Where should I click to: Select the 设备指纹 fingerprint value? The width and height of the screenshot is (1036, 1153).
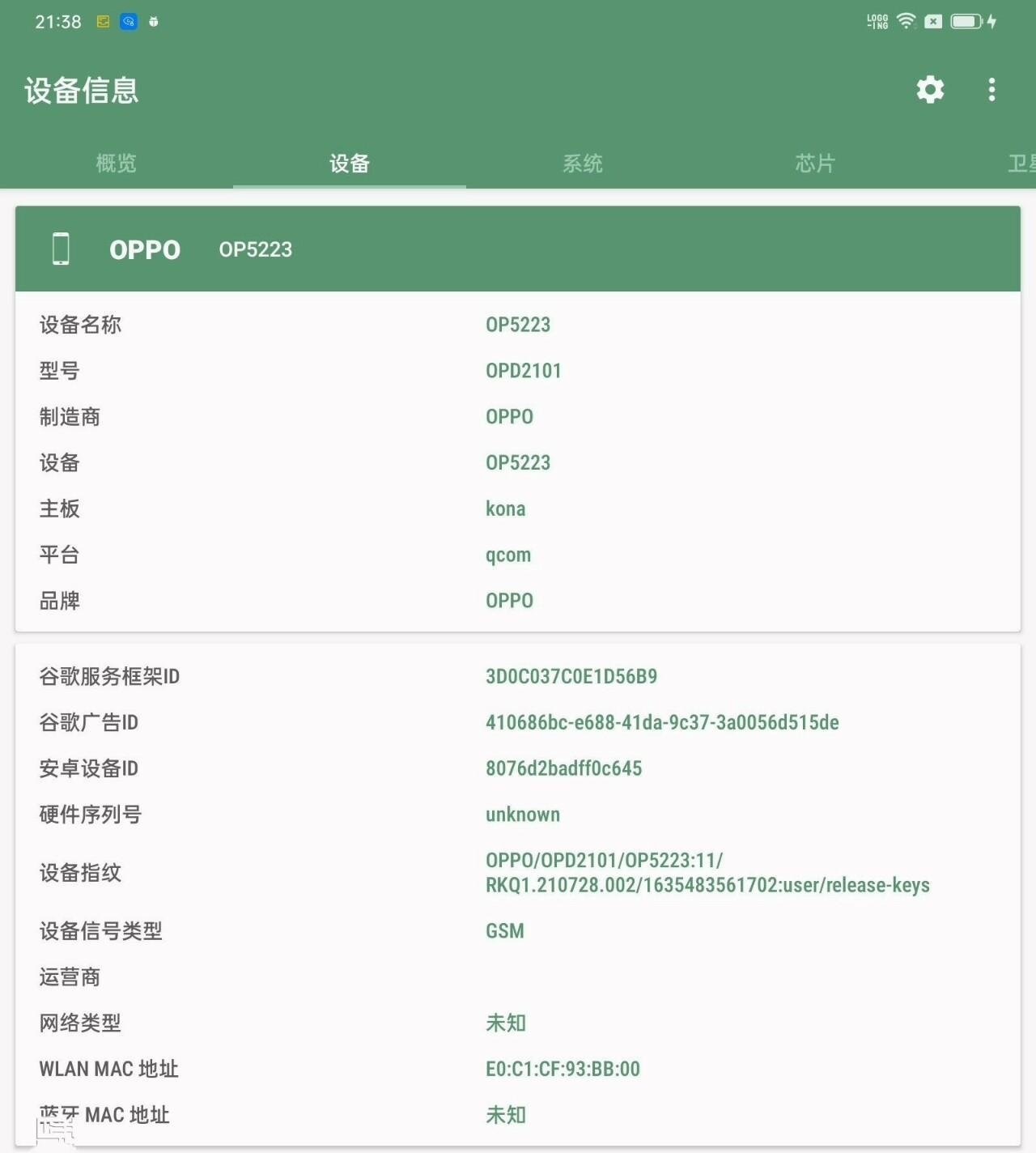[707, 873]
